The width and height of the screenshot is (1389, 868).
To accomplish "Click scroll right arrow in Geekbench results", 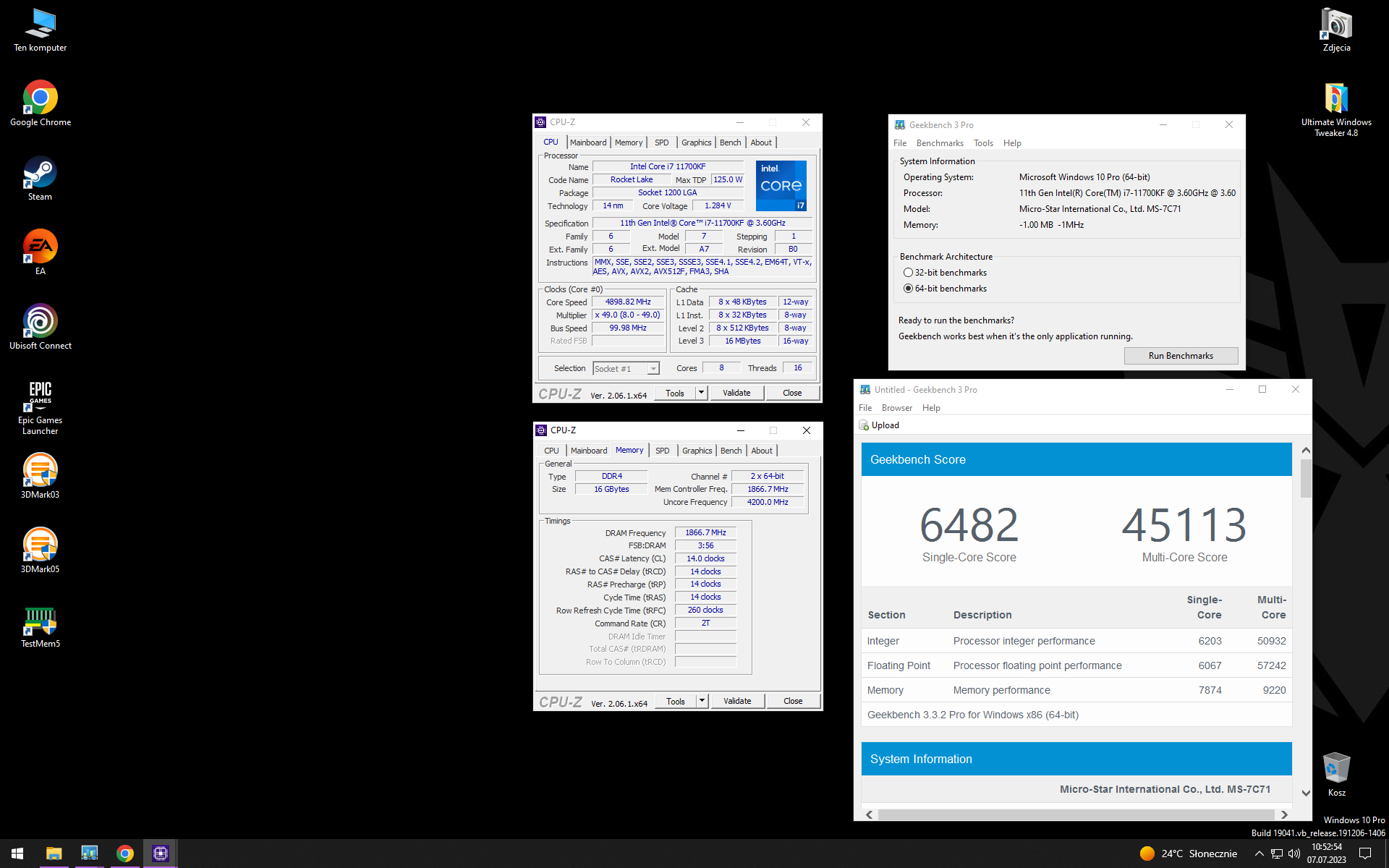I will 1284,814.
